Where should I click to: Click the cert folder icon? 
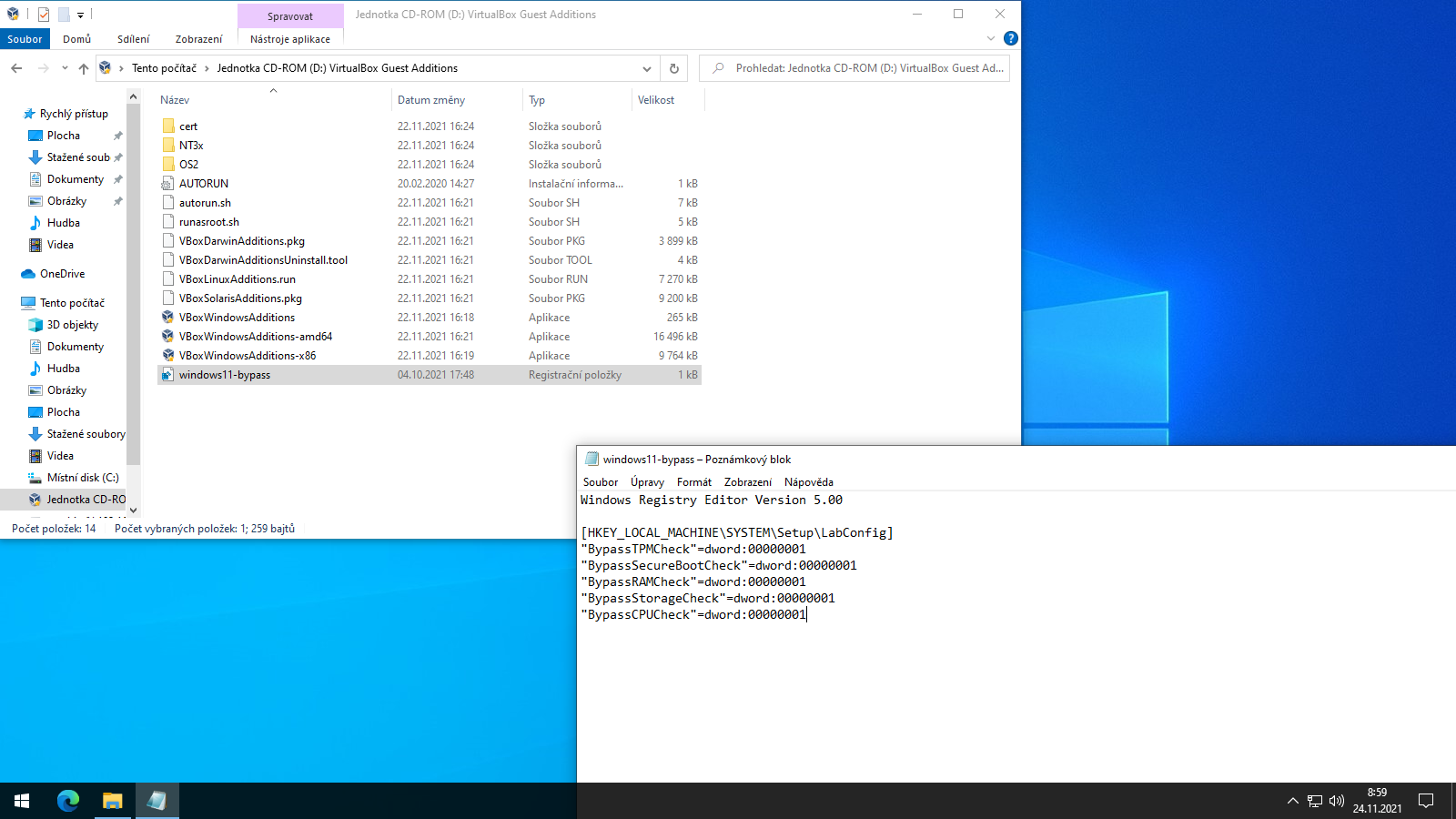[x=168, y=126]
